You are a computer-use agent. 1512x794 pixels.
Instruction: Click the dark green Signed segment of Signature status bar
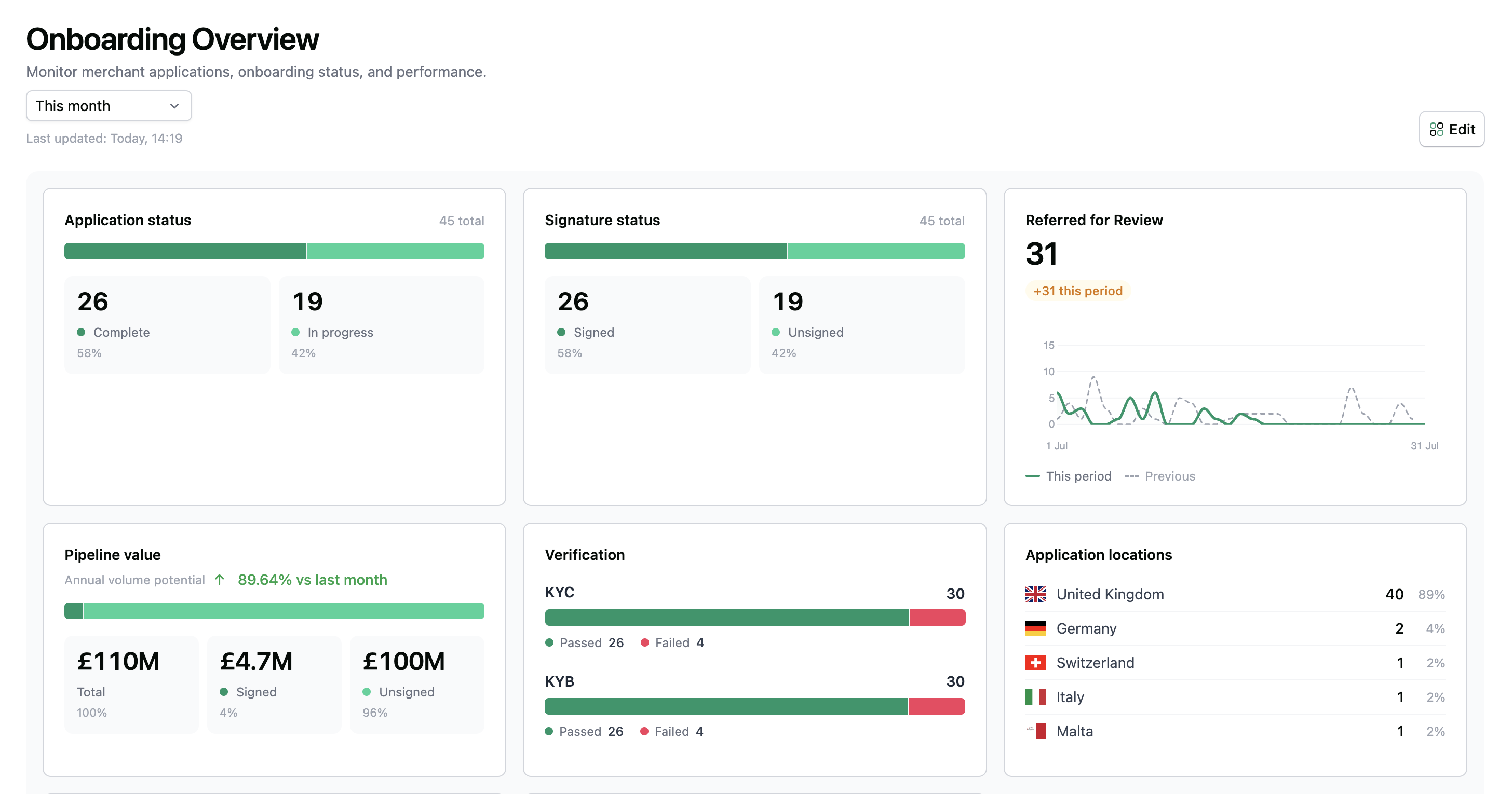(x=666, y=251)
